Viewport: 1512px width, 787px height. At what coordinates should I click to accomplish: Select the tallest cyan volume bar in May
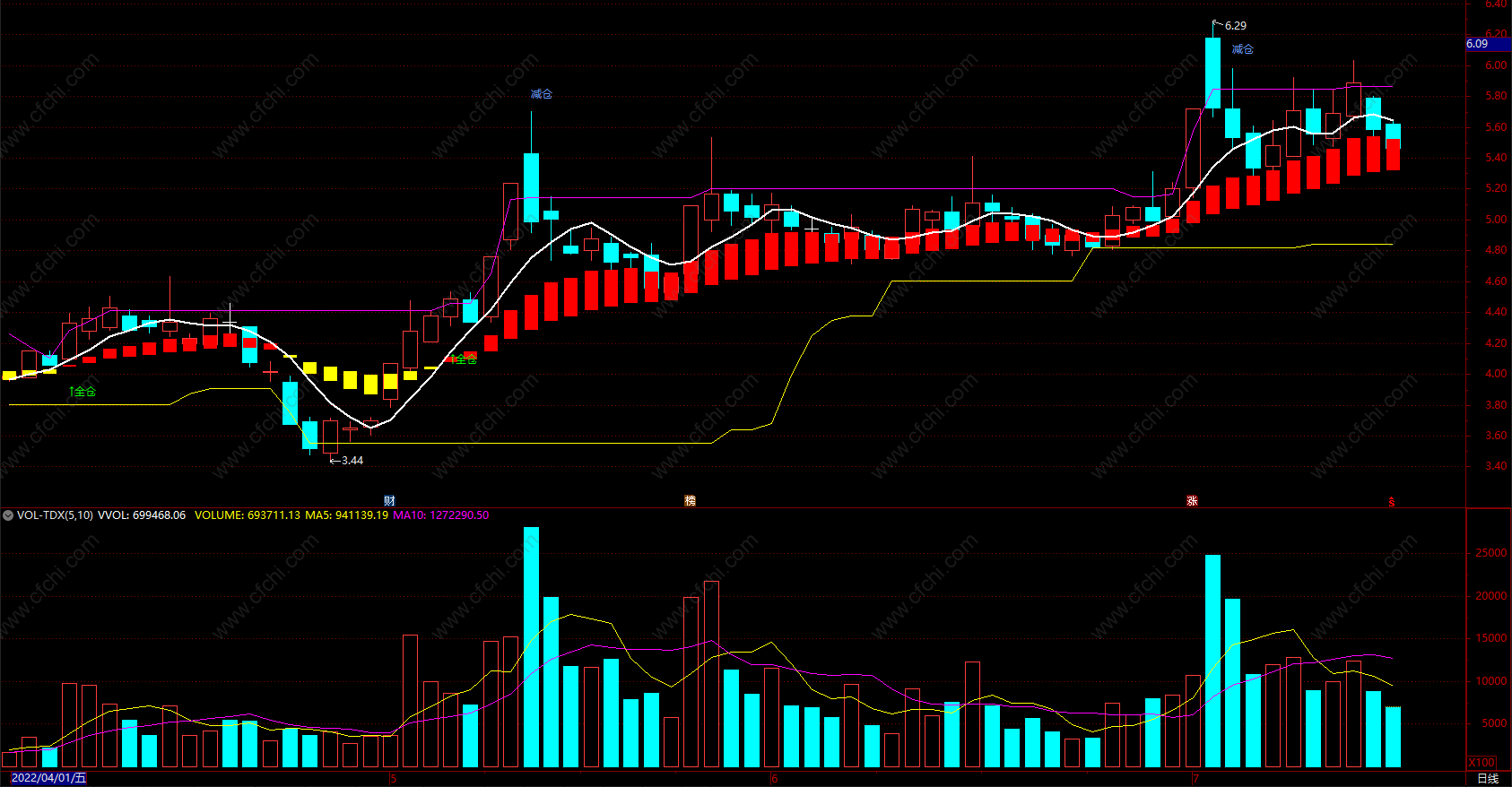coord(531,647)
